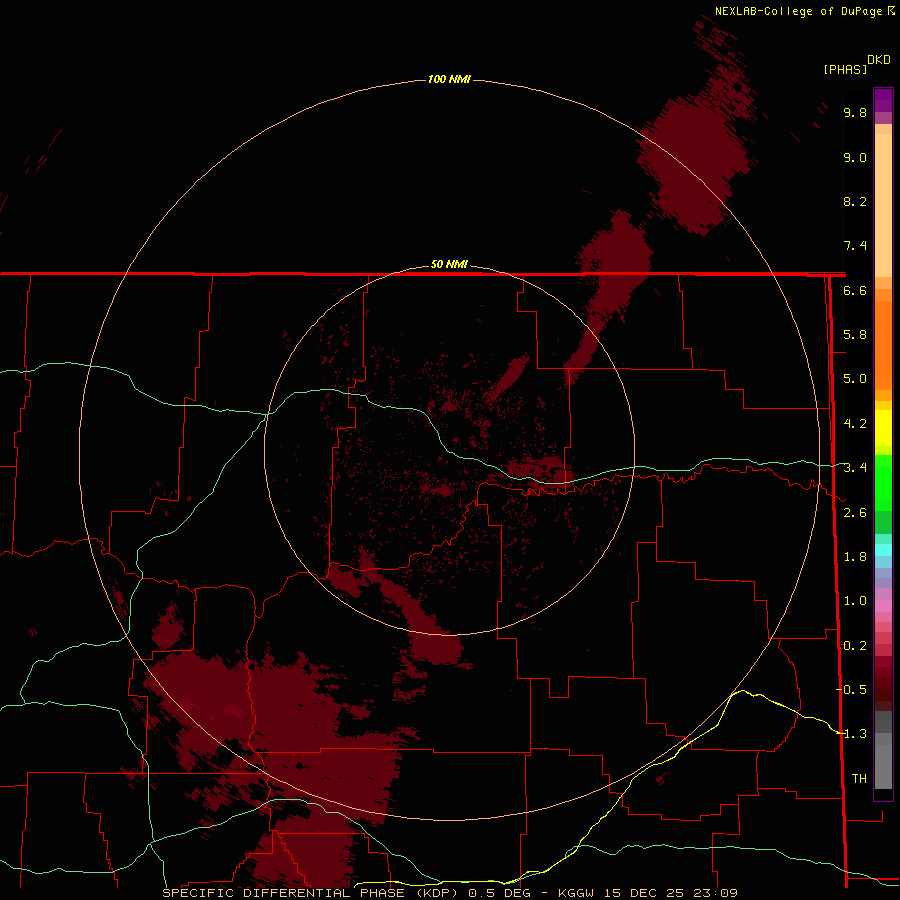Viewport: 900px width, 900px height.
Task: Select the 1.0 legend value
Action: [x=855, y=601]
